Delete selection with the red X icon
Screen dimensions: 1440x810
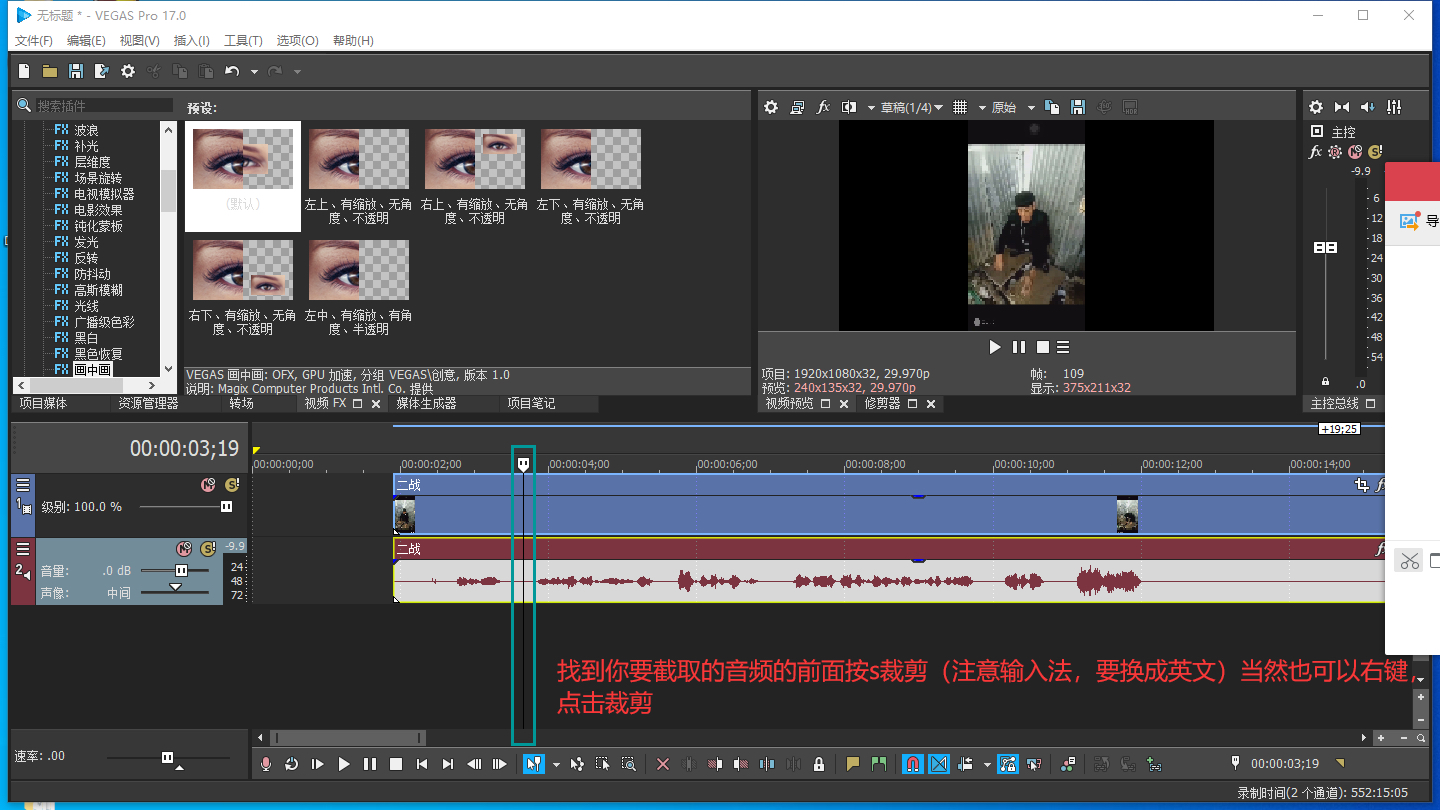[662, 764]
